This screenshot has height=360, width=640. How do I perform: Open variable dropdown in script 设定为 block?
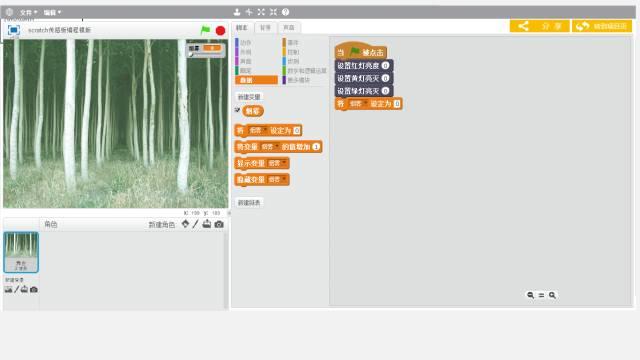click(x=358, y=104)
